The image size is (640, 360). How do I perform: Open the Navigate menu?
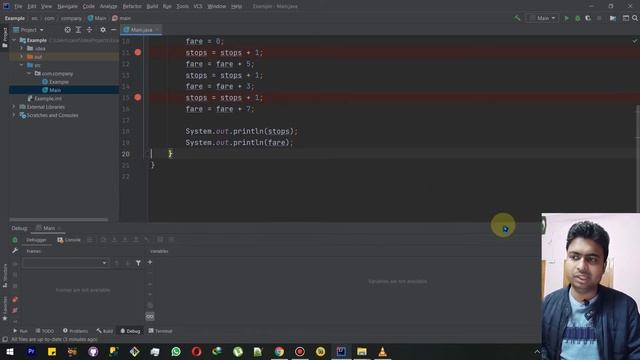67,6
